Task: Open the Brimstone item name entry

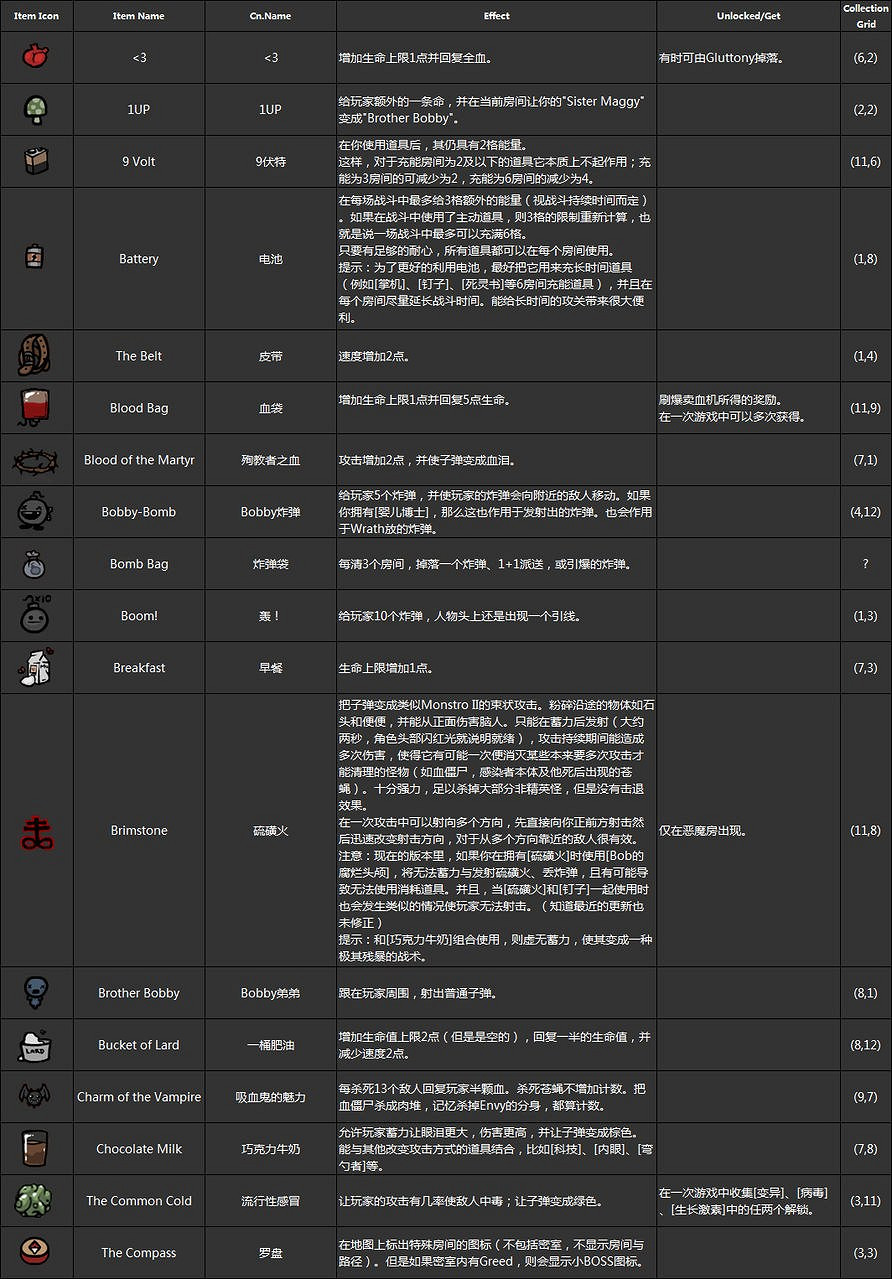Action: coord(138,830)
